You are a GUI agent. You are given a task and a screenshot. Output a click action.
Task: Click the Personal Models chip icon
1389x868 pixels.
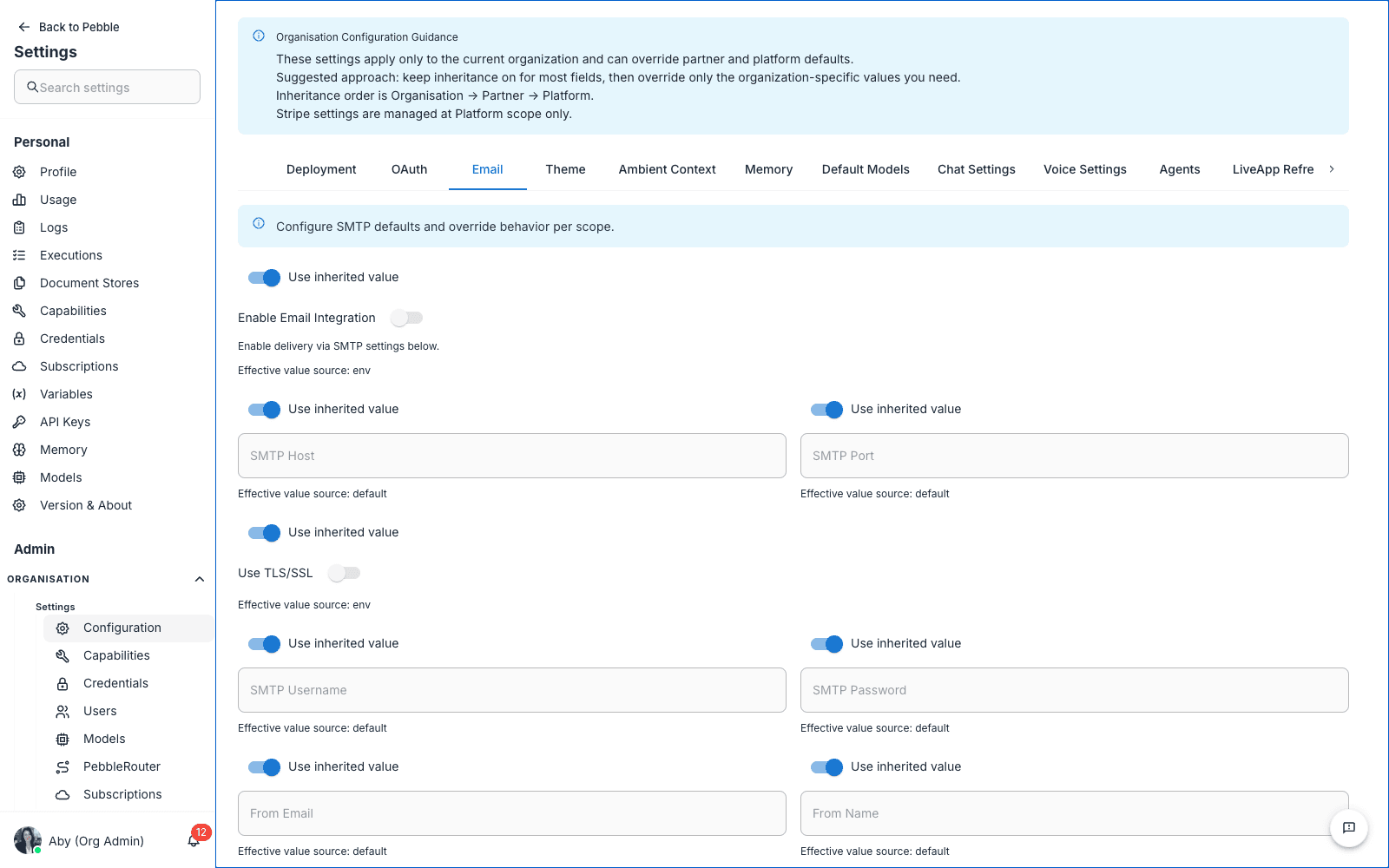coord(19,477)
